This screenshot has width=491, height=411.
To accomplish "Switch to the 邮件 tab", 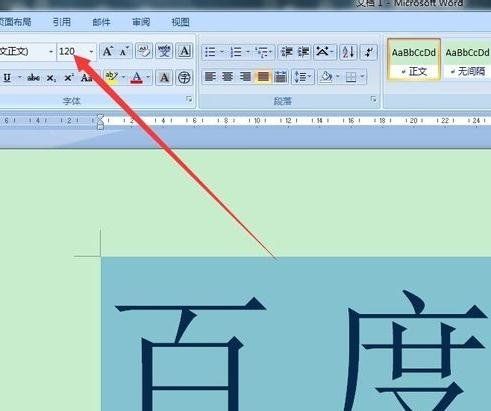I will click(x=101, y=22).
